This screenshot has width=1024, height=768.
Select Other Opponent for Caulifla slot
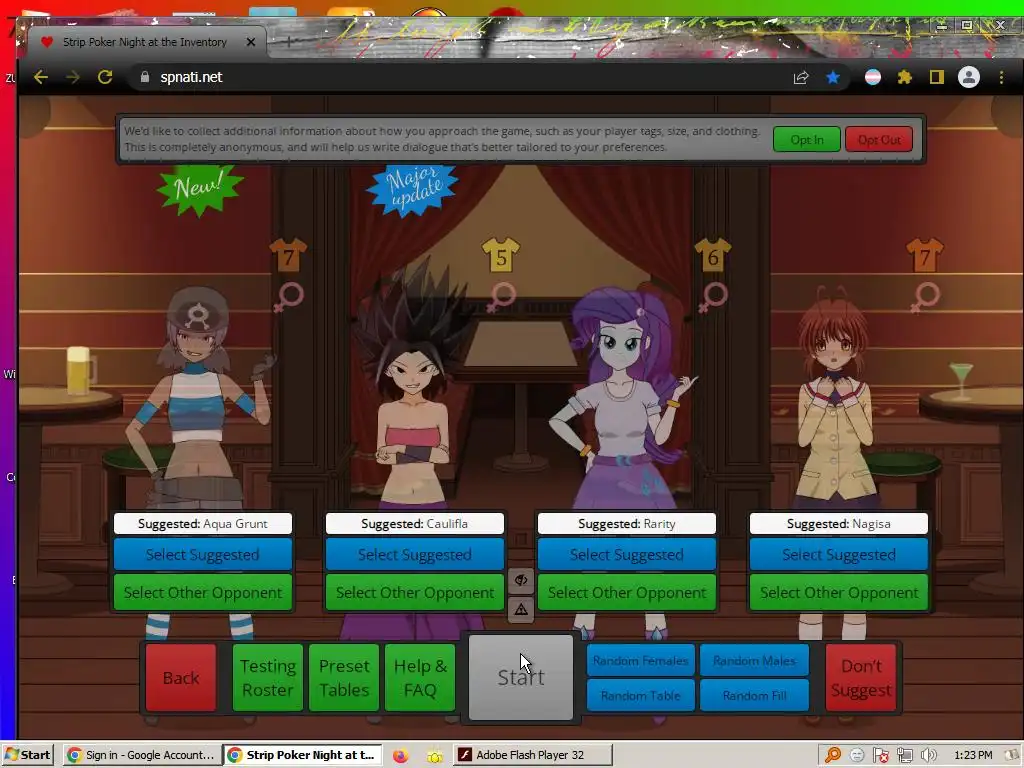point(415,592)
